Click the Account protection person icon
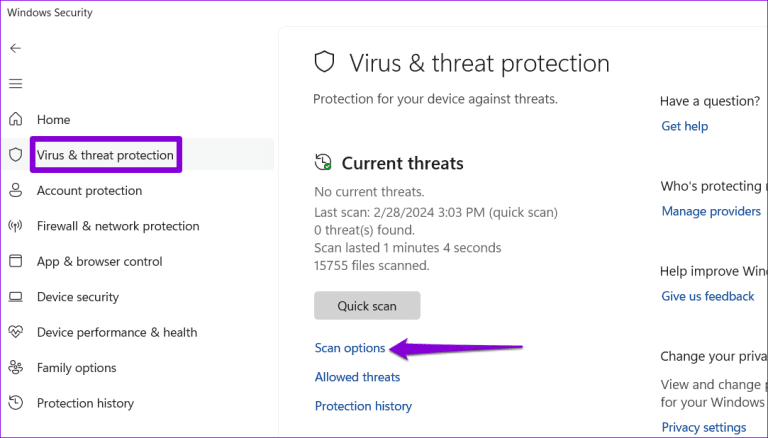This screenshot has width=768, height=438. 16,191
